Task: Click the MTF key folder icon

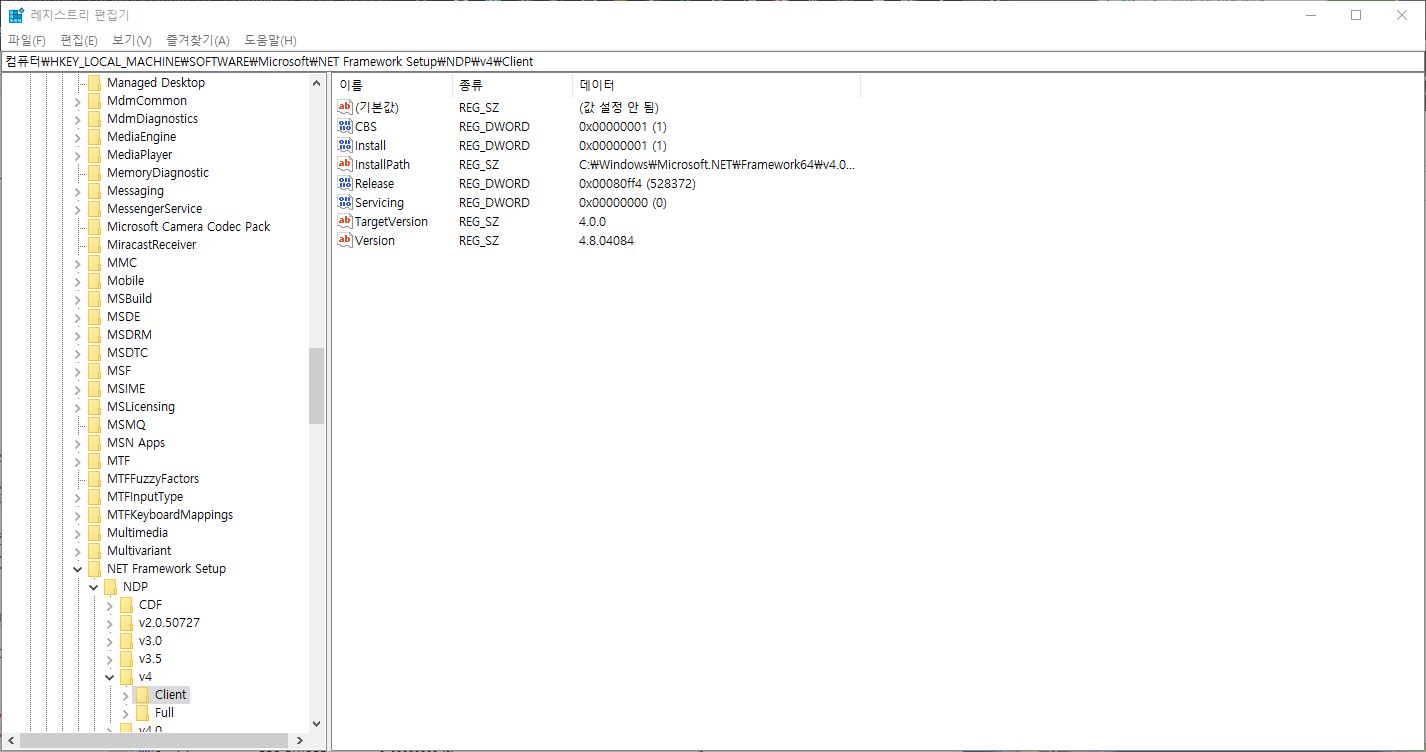Action: pos(95,460)
